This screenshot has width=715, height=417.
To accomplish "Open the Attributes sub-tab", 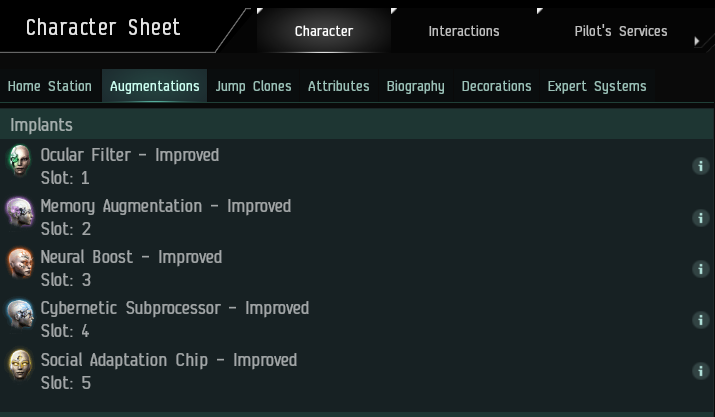I will tap(338, 86).
